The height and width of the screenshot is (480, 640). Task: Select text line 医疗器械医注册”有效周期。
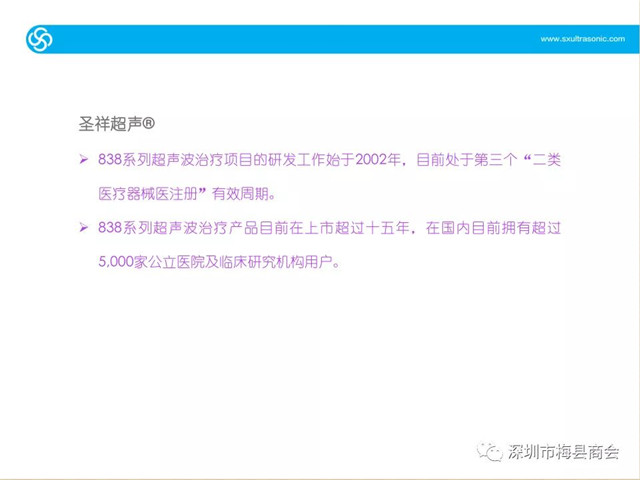point(187,193)
